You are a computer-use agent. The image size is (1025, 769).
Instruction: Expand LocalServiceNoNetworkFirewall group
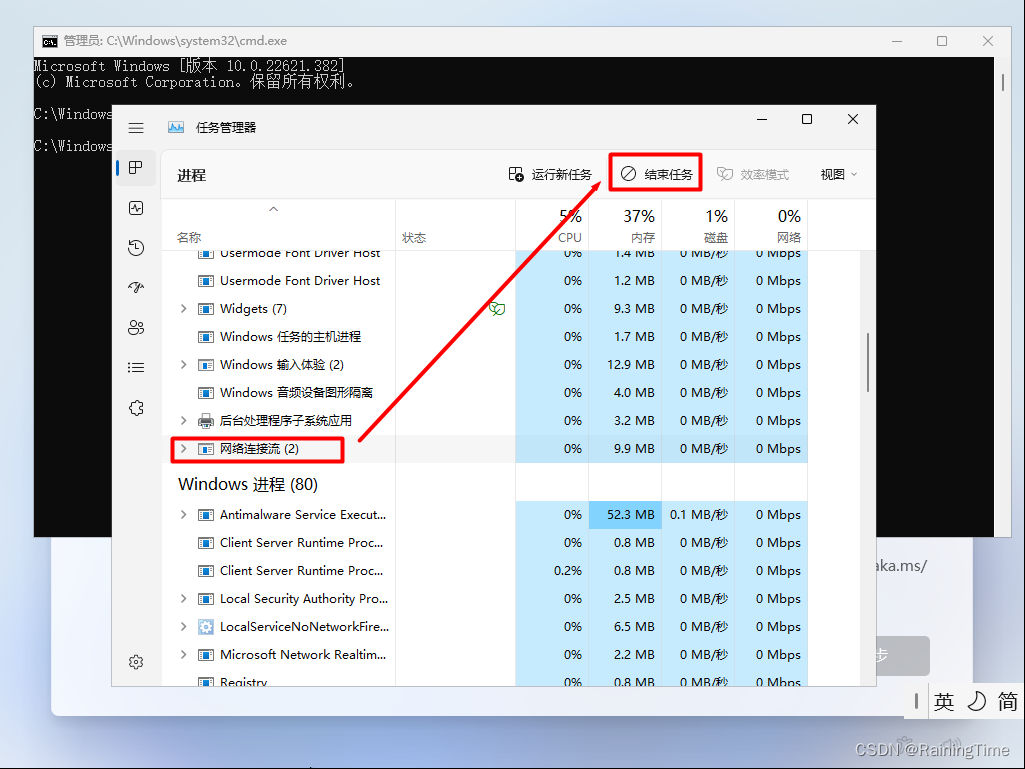coord(184,626)
